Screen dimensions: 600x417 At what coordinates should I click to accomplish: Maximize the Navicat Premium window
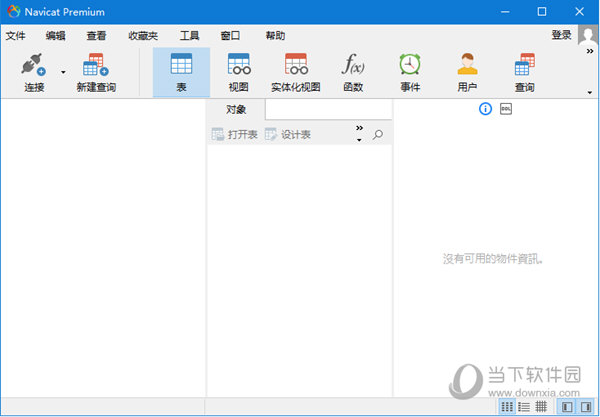click(x=542, y=12)
